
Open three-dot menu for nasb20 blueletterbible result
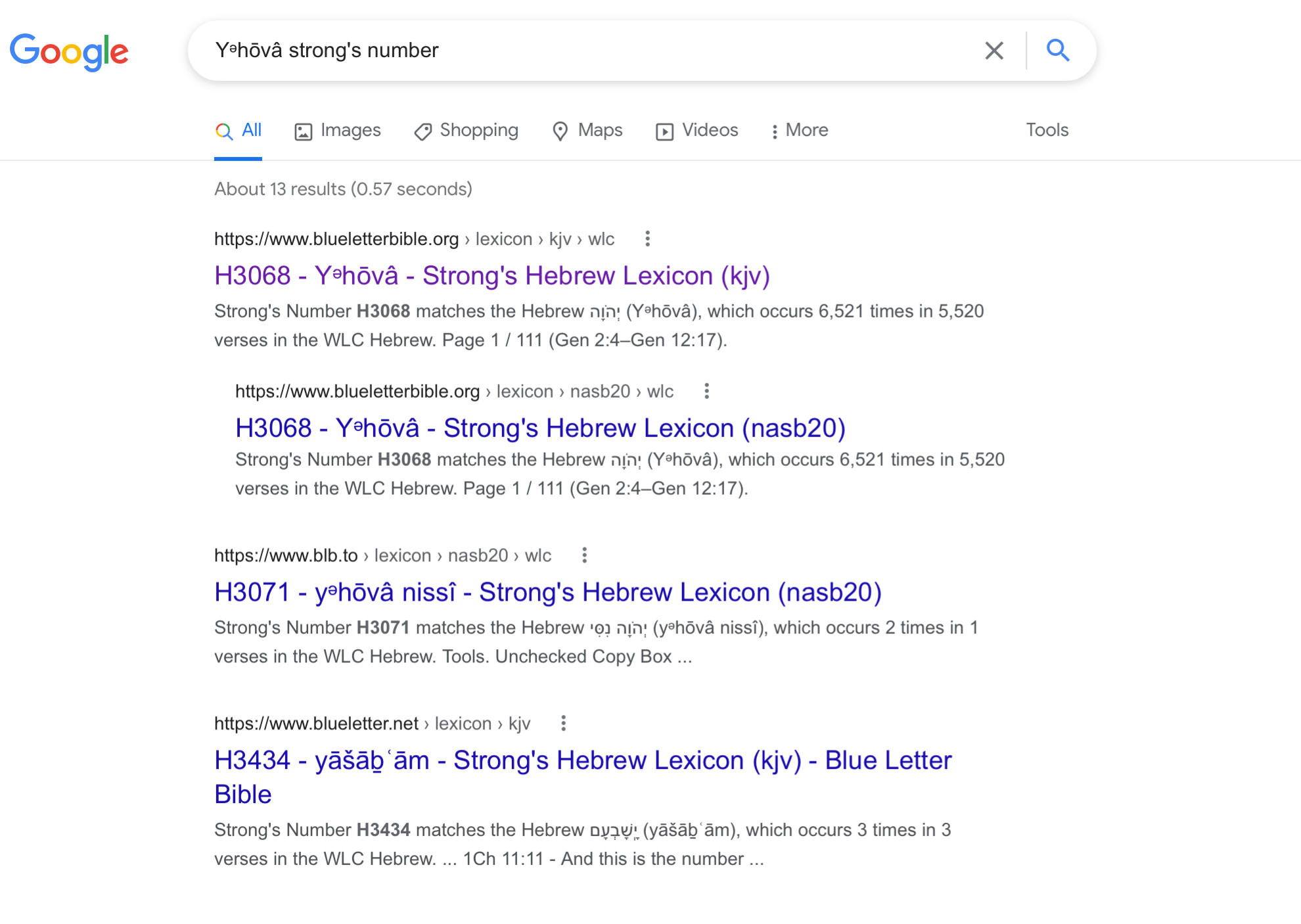[x=706, y=391]
